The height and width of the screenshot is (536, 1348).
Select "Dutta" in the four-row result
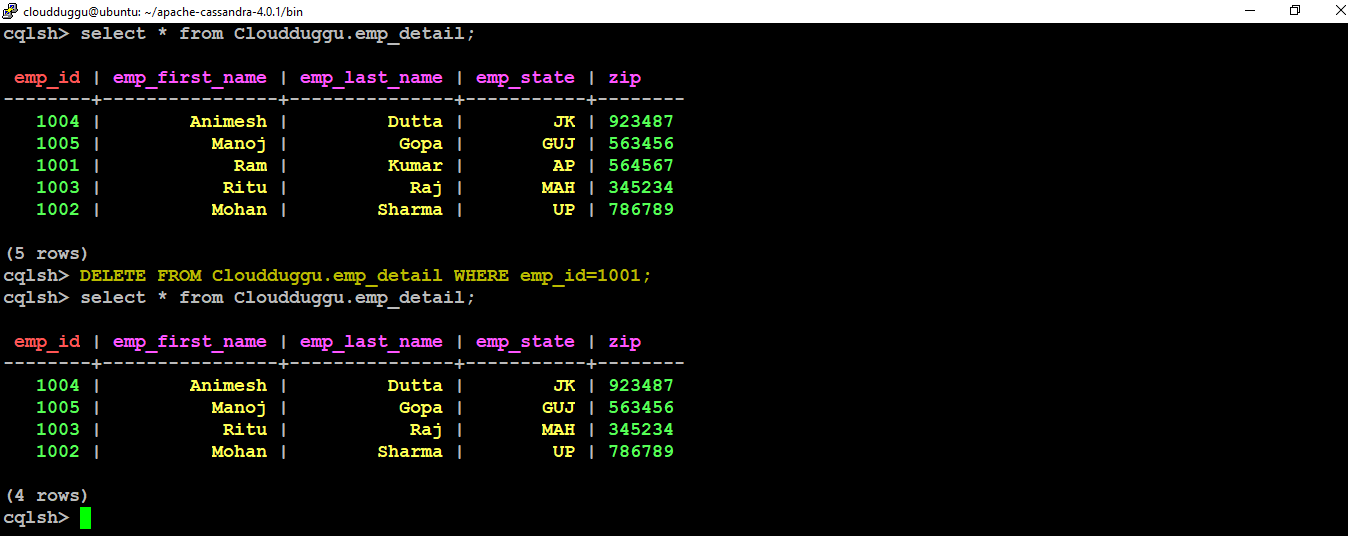tap(415, 386)
